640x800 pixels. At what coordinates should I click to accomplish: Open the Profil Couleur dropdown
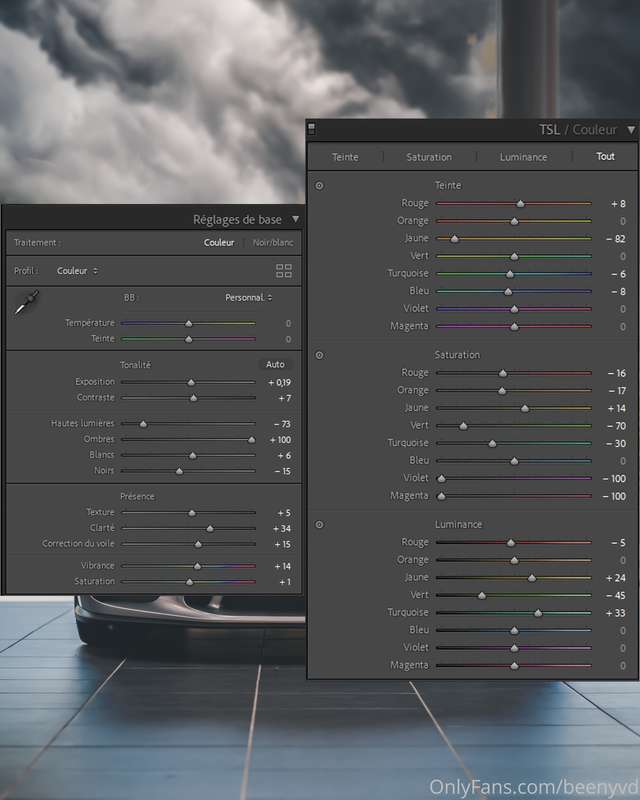tap(78, 270)
